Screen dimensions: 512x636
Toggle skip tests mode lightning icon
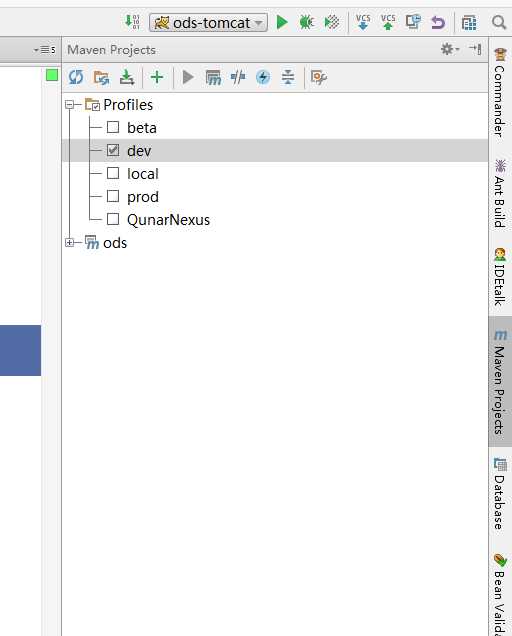click(x=263, y=77)
